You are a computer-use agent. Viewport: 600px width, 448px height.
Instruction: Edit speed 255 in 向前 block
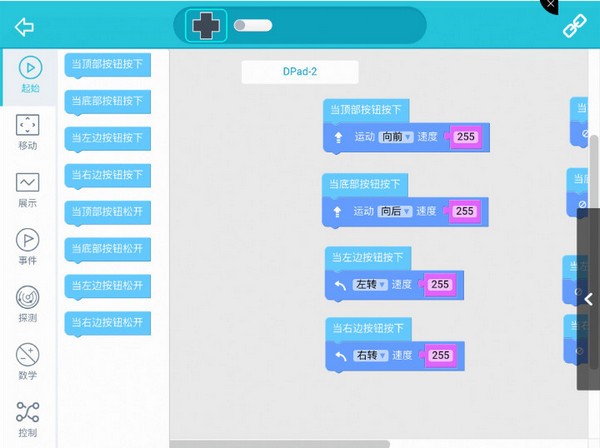coord(465,137)
